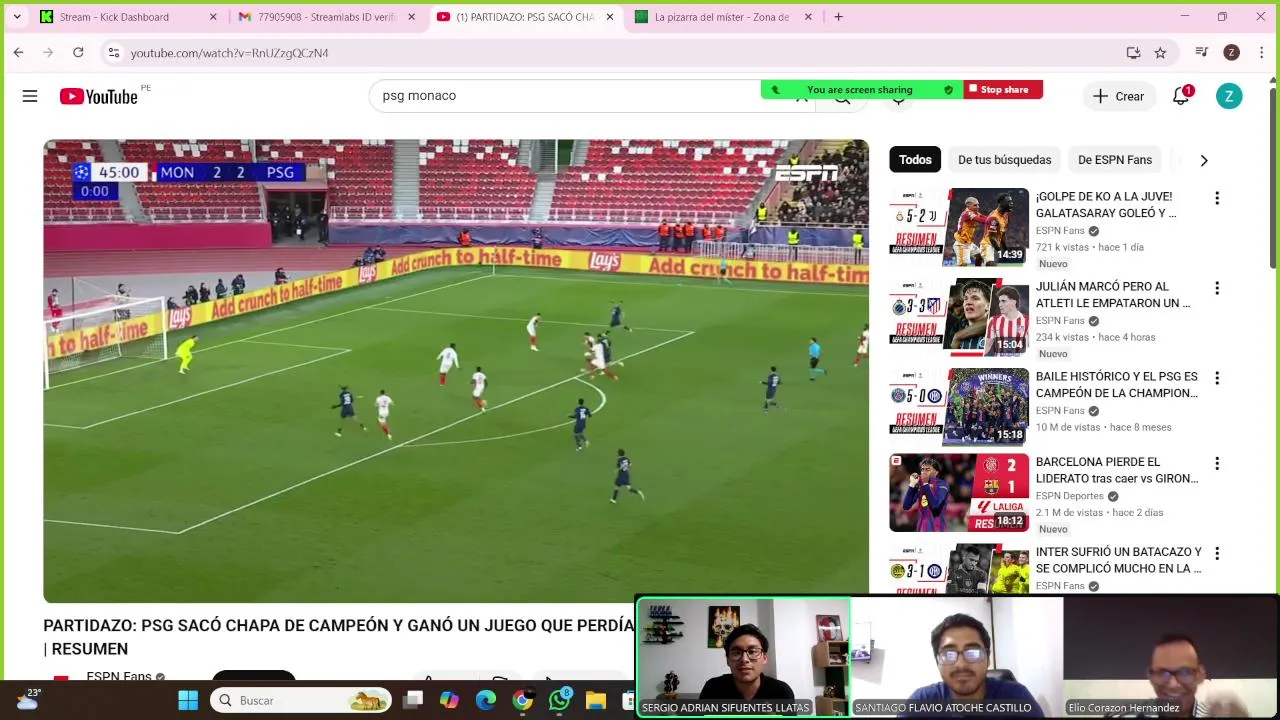Open a new browser tab
This screenshot has height=720, width=1280.
[x=838, y=16]
